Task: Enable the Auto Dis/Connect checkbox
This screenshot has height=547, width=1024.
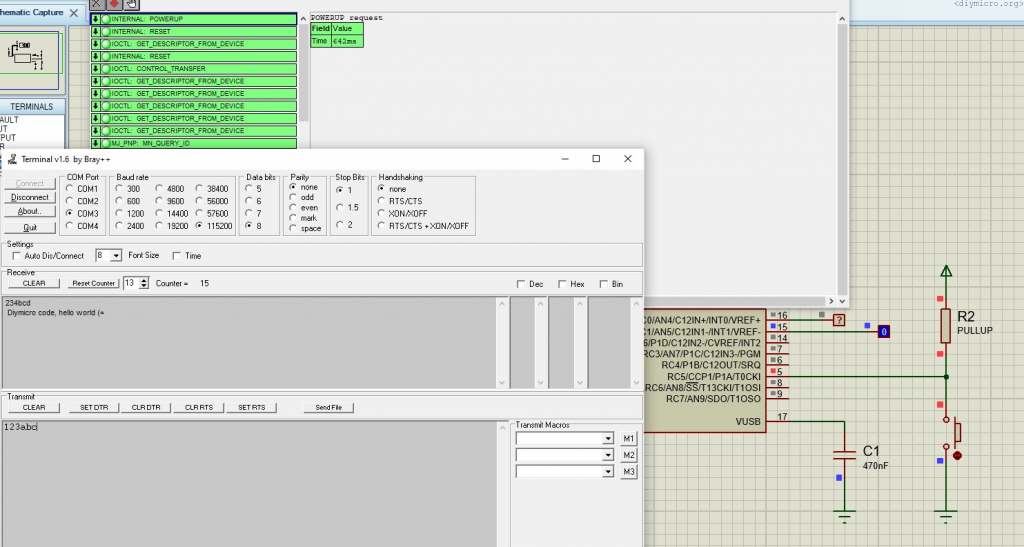Action: click(16, 256)
